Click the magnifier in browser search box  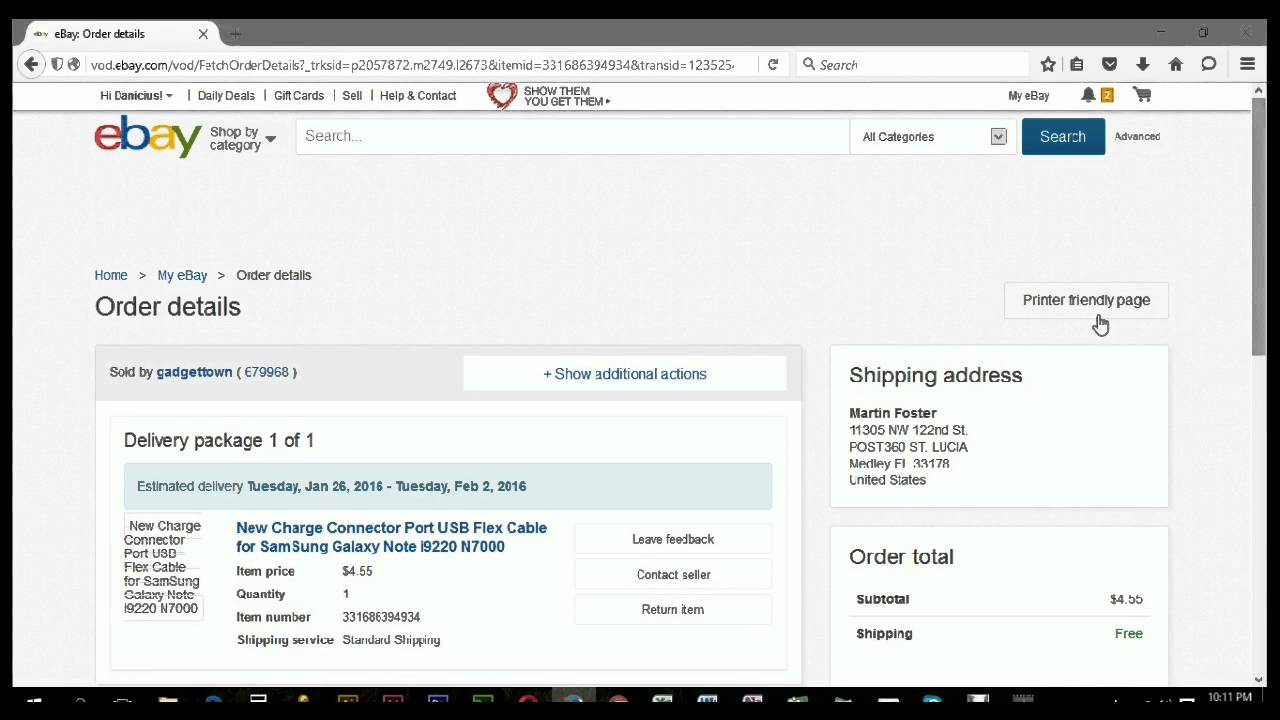809,64
